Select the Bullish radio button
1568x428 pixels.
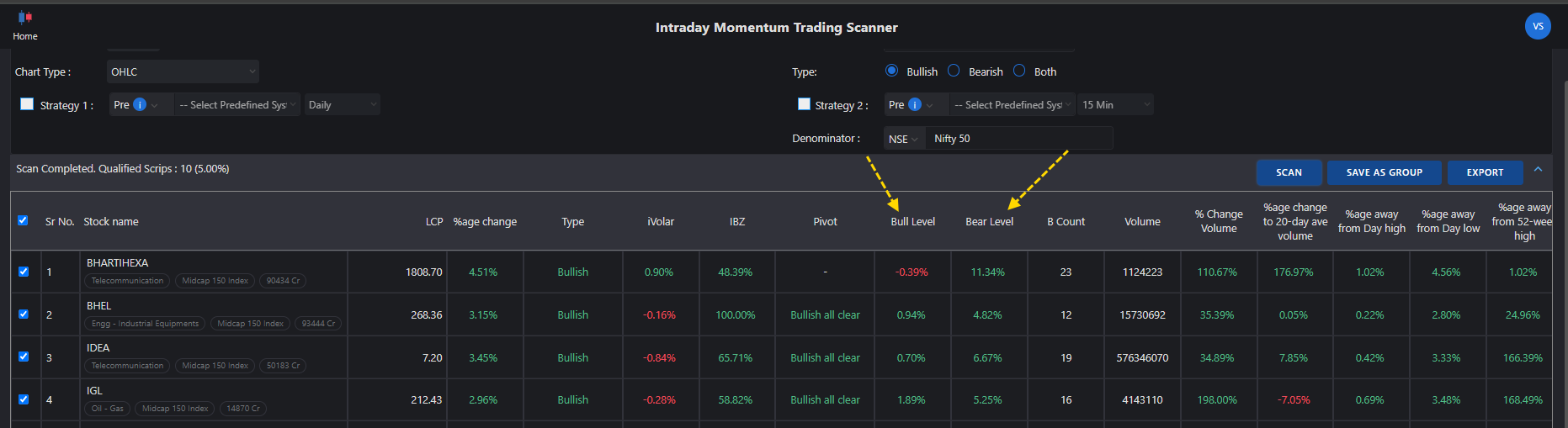(891, 71)
